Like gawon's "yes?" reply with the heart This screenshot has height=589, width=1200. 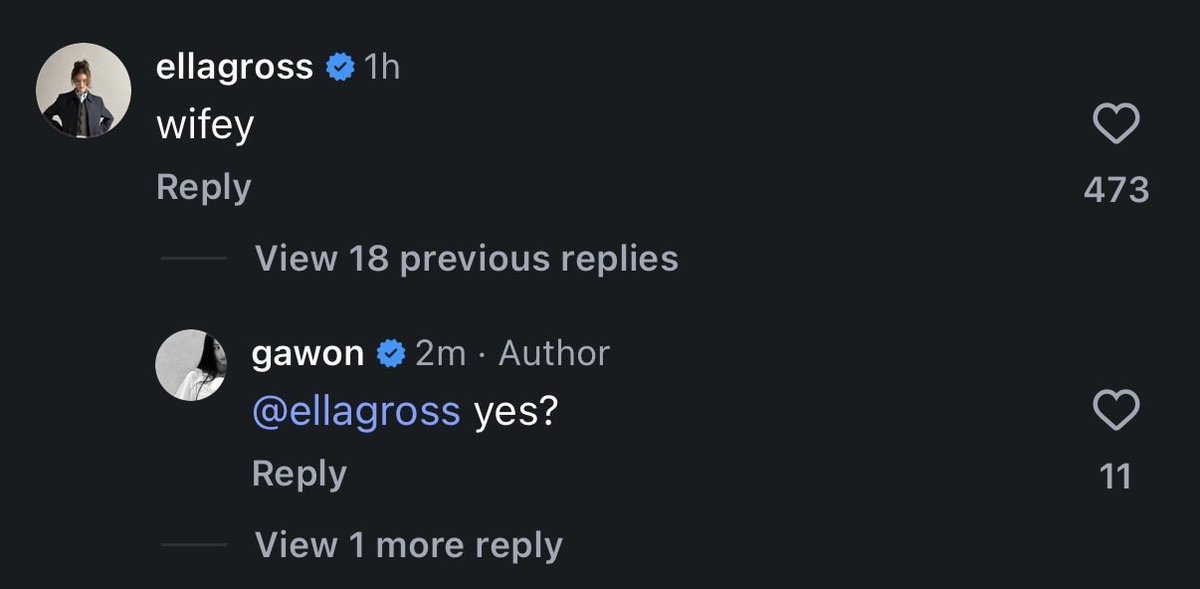coord(1116,410)
